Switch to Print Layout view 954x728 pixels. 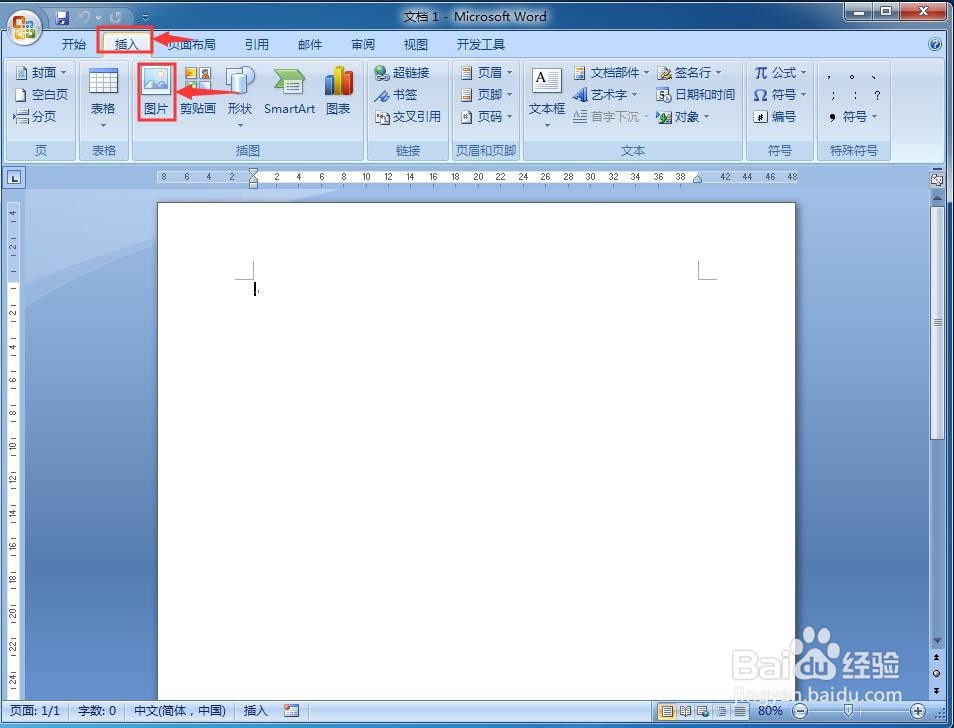pos(667,710)
